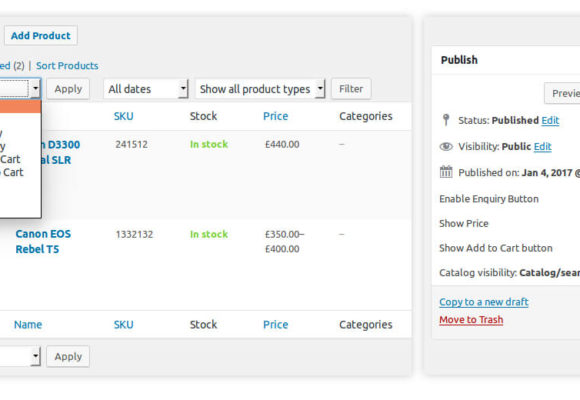Click Copy to a new draft
Viewport: 580px width, 400px height.
[484, 302]
